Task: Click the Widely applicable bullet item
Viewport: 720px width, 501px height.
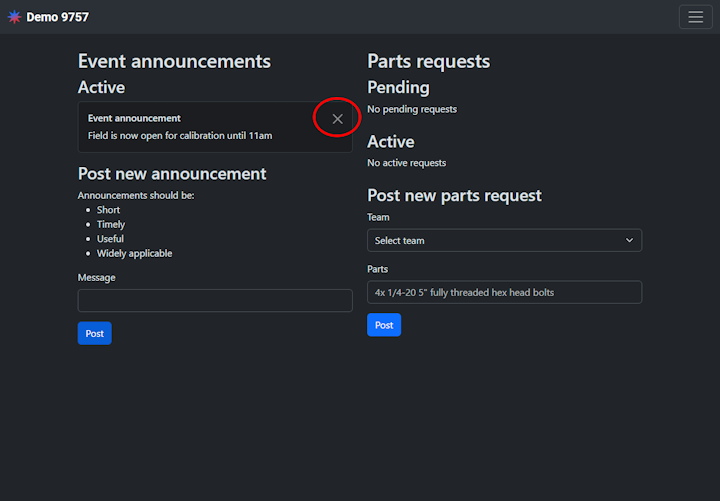Action: [134, 253]
